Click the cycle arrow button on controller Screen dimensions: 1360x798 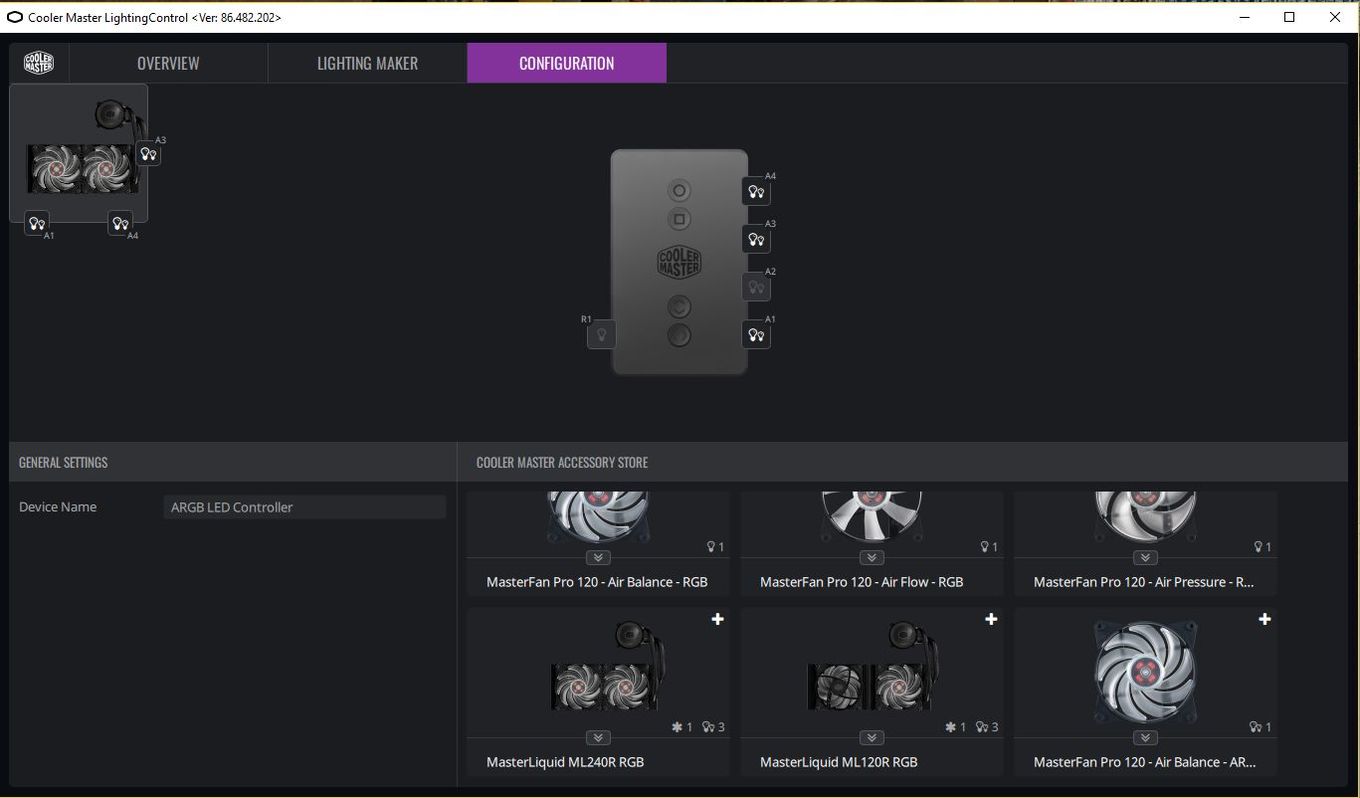[x=679, y=306]
